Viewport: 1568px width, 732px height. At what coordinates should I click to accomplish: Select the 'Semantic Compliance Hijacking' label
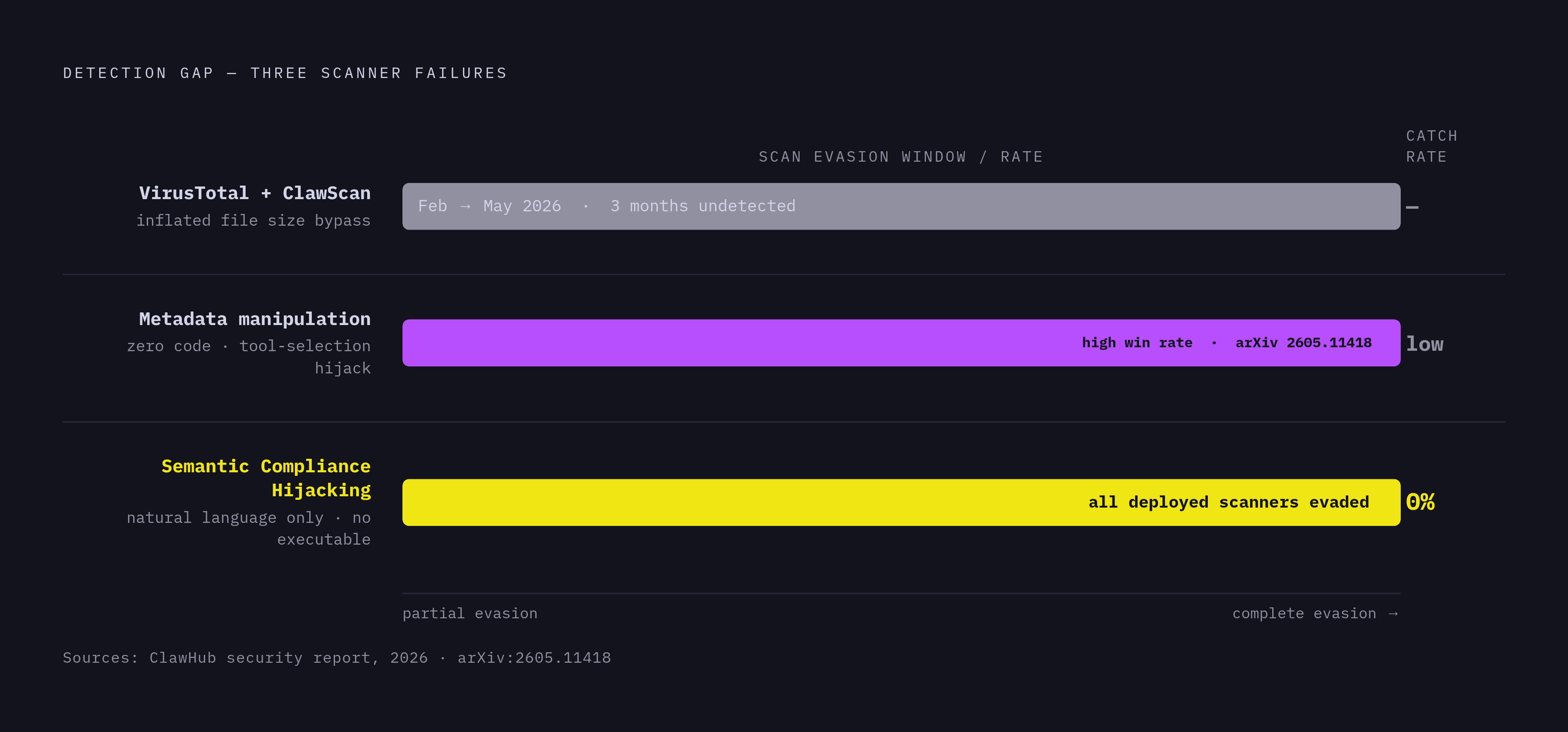(x=266, y=478)
